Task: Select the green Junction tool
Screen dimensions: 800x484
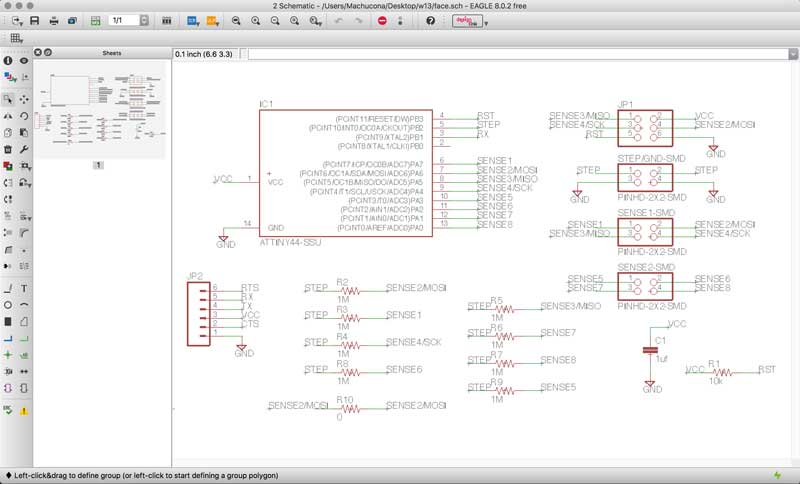Action: click(x=8, y=355)
